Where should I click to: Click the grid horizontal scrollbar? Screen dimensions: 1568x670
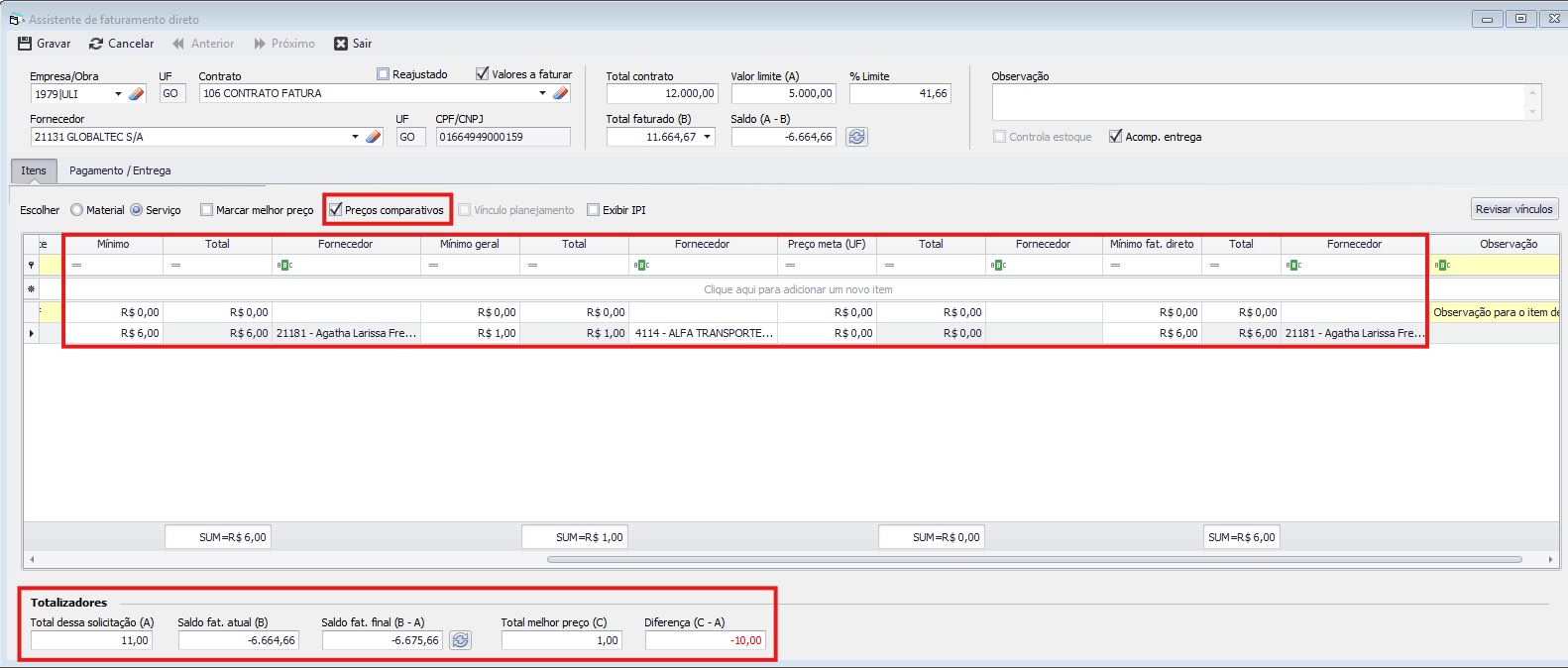tap(1034, 559)
